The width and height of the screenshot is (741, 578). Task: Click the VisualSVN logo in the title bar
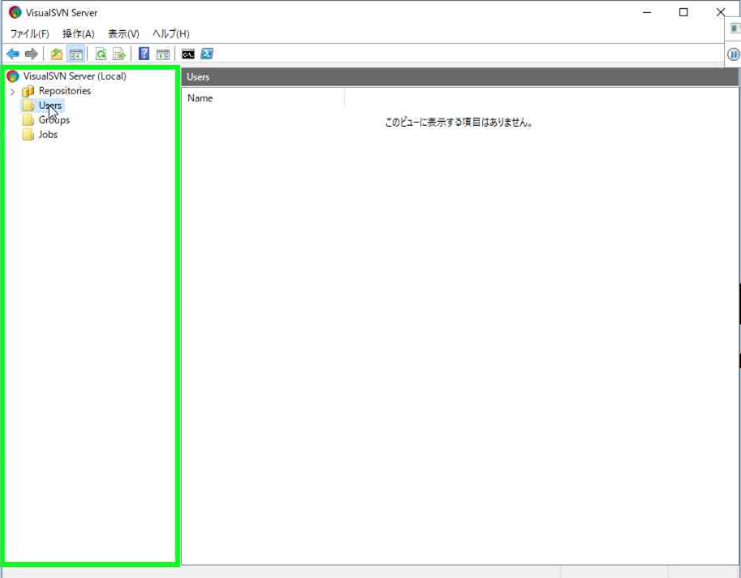point(15,13)
